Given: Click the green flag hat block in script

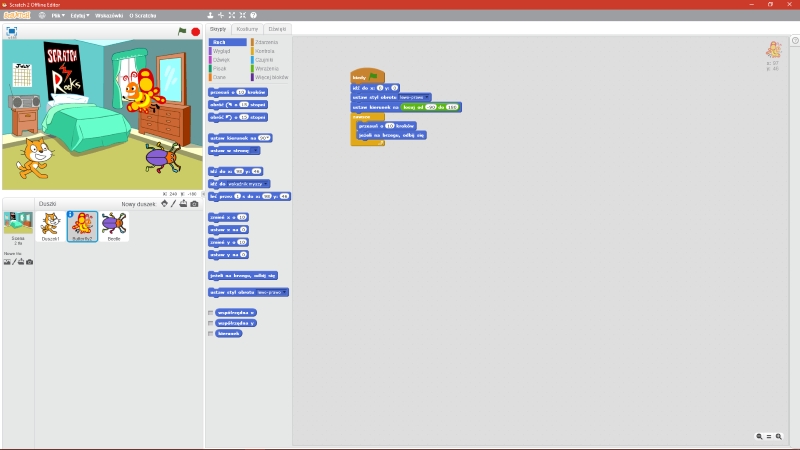Looking at the screenshot, I should click(x=367, y=76).
